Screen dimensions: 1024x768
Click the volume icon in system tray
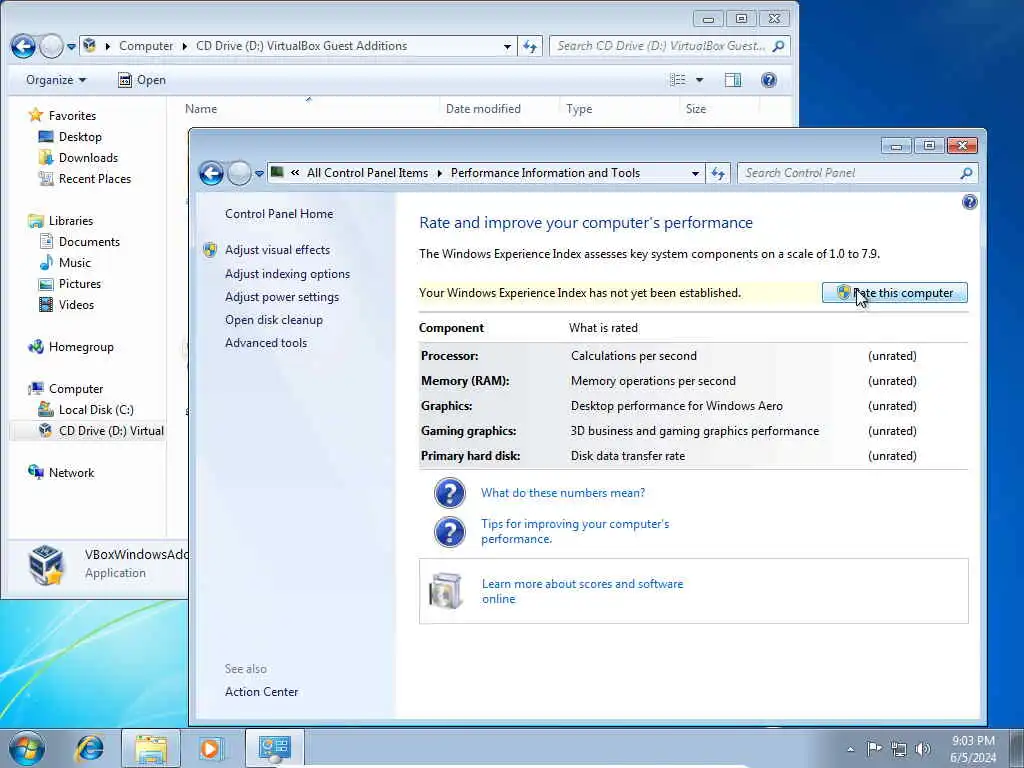point(923,748)
